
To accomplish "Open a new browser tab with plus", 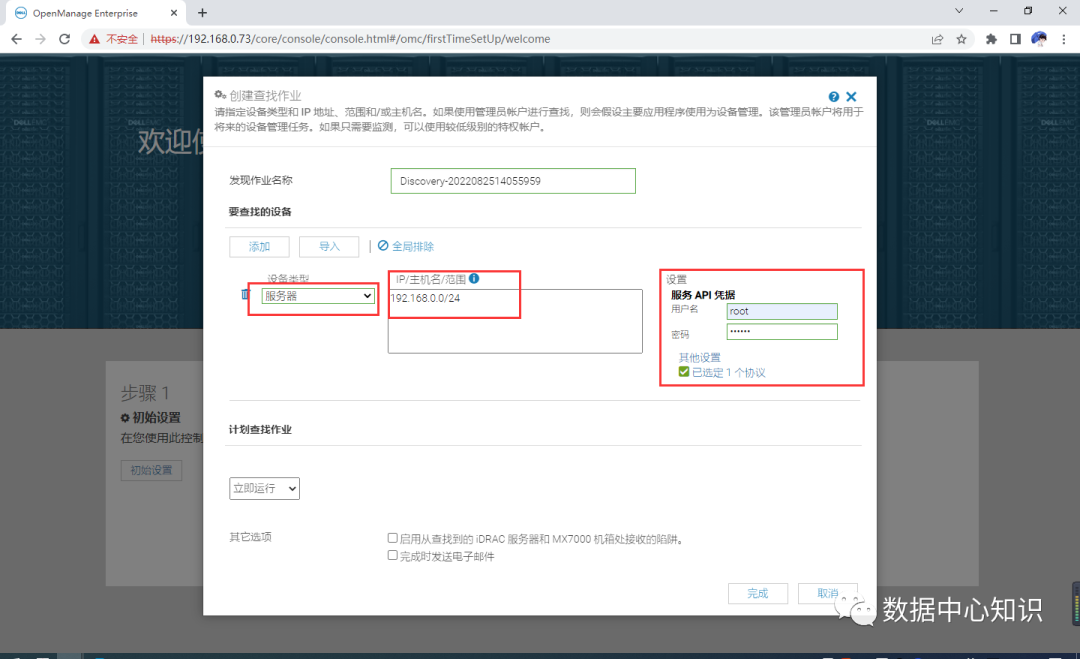I will point(202,13).
